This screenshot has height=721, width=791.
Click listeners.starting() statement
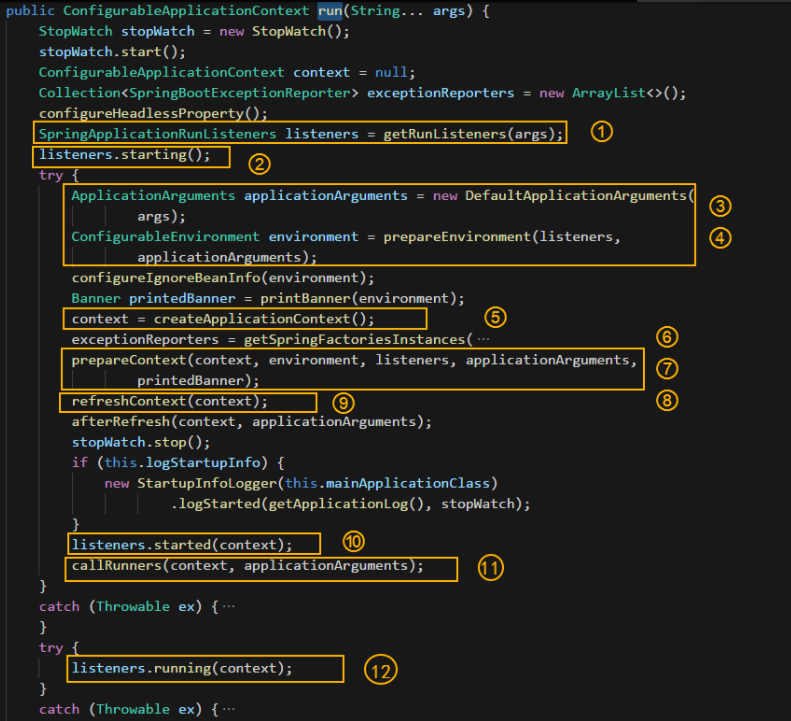click(125, 155)
